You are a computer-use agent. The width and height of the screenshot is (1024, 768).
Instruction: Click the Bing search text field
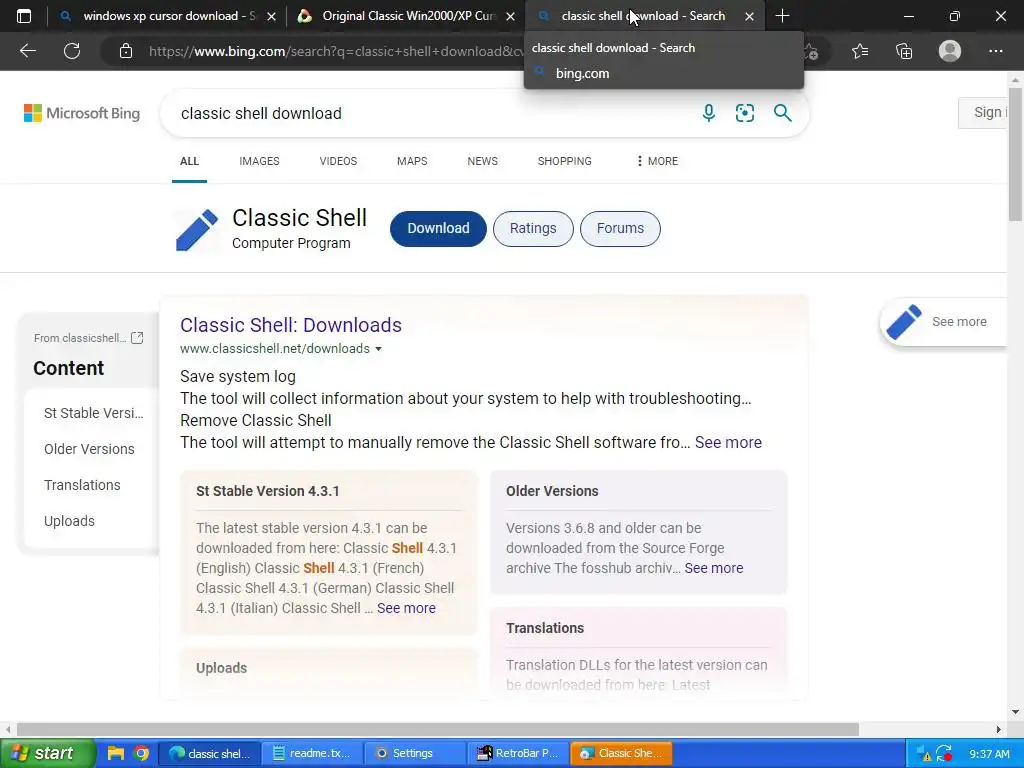click(x=431, y=113)
